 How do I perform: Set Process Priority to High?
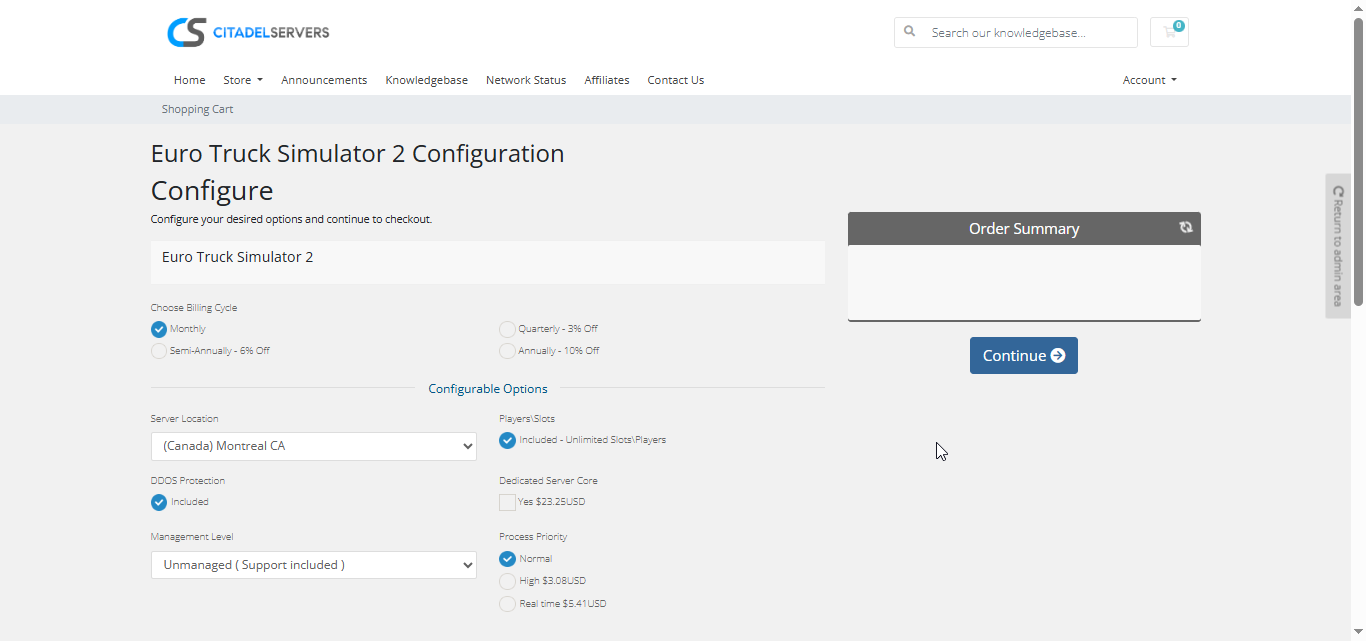click(x=508, y=581)
